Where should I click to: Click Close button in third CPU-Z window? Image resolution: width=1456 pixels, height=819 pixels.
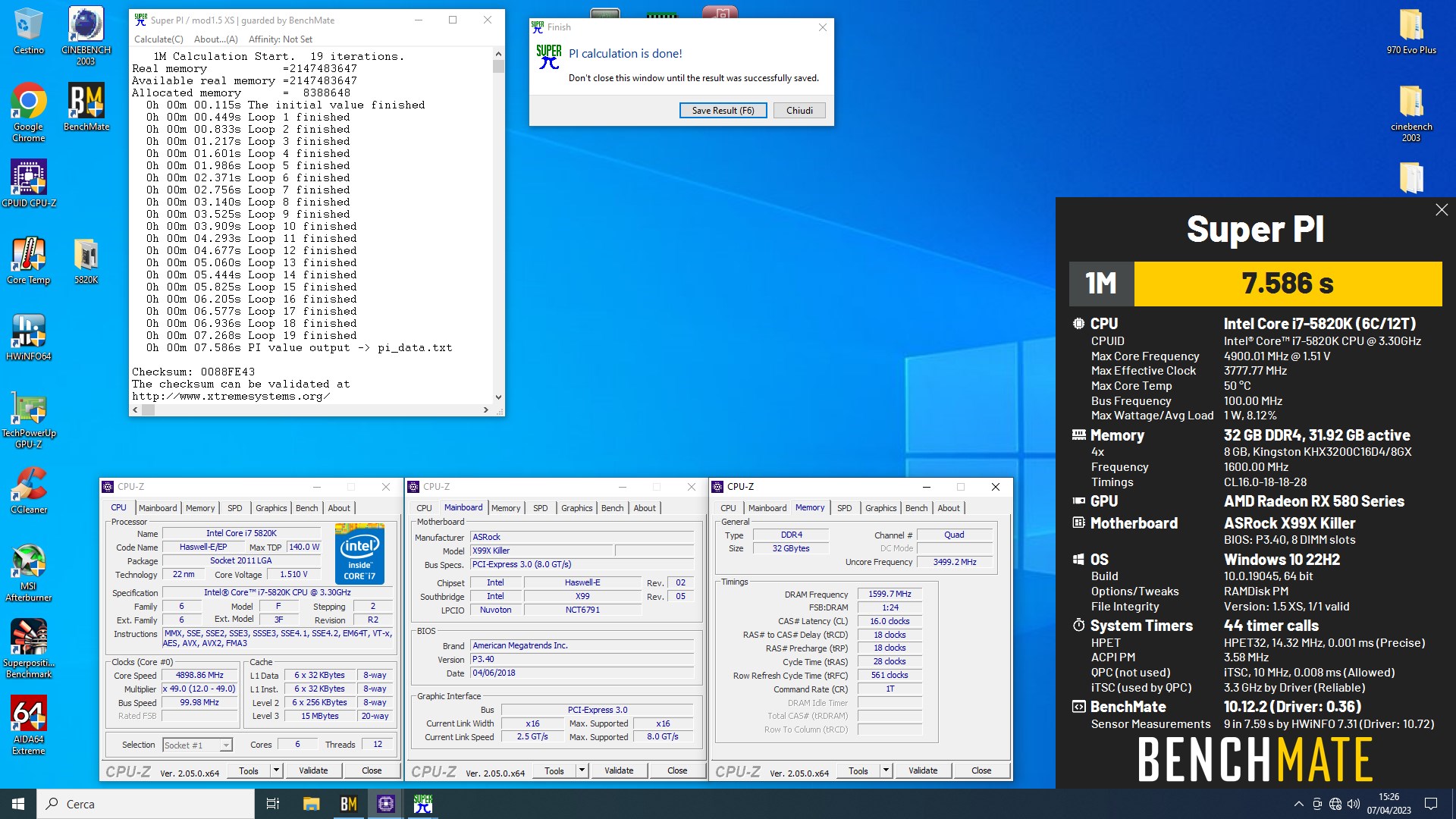981,770
